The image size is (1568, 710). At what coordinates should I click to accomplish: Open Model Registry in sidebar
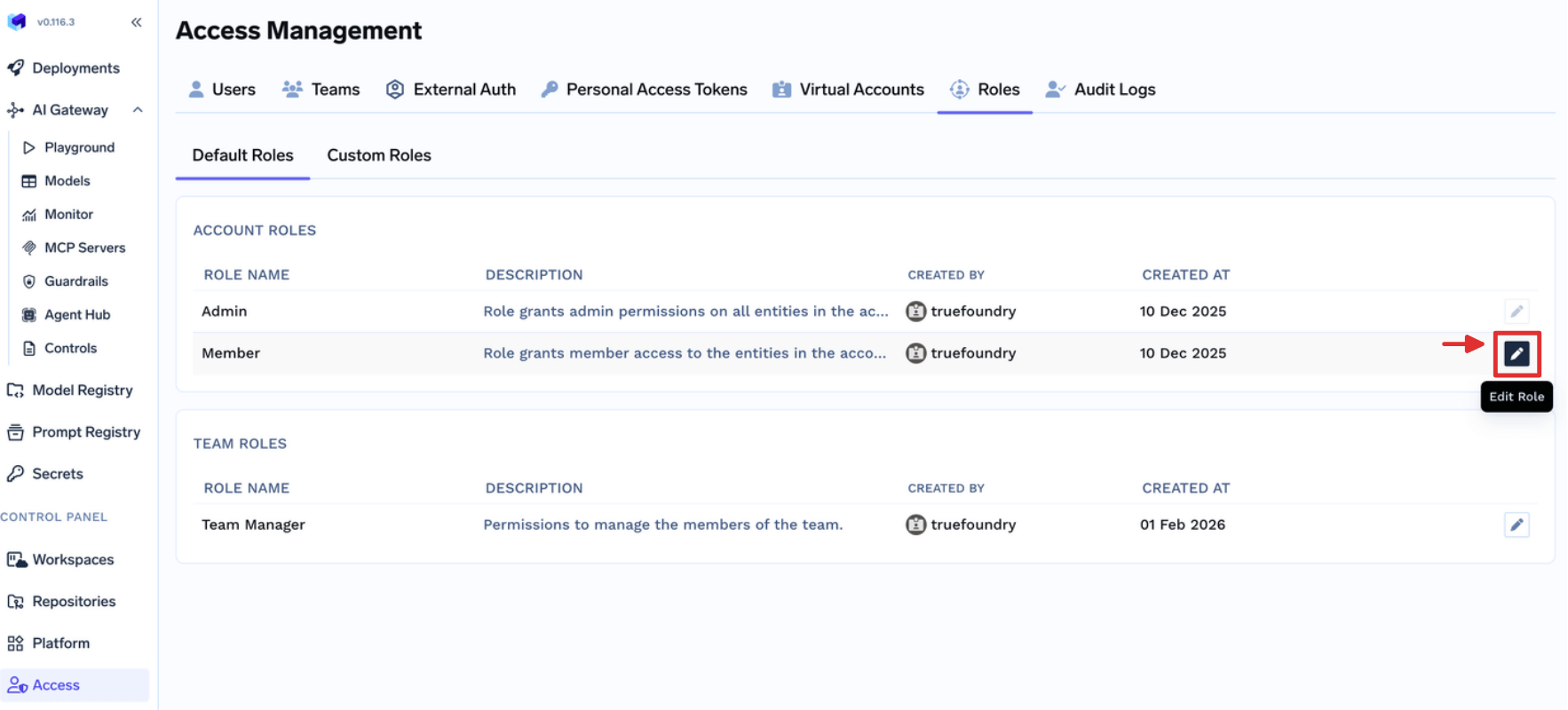pyautogui.click(x=82, y=390)
